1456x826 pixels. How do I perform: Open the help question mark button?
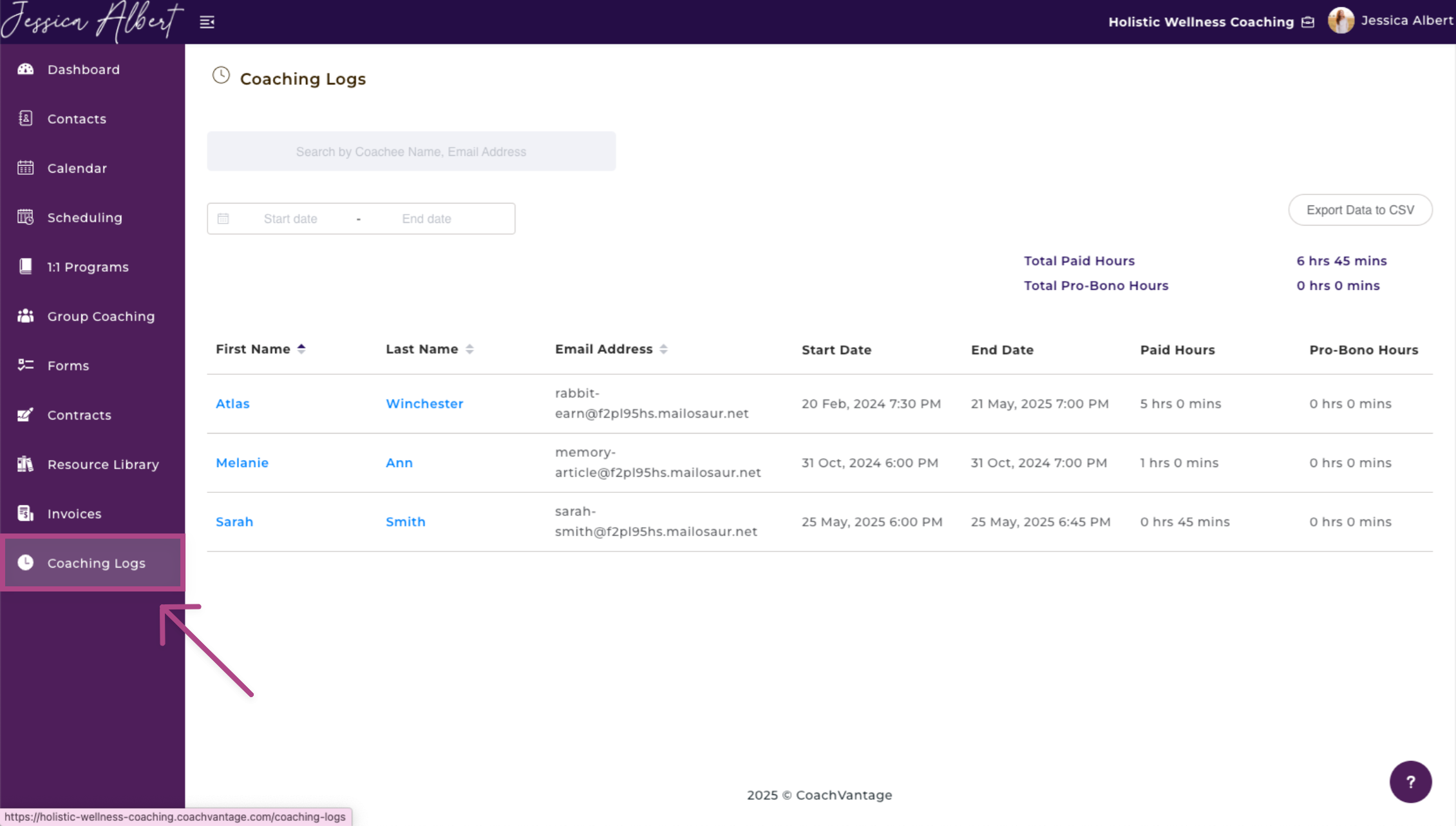[1411, 782]
